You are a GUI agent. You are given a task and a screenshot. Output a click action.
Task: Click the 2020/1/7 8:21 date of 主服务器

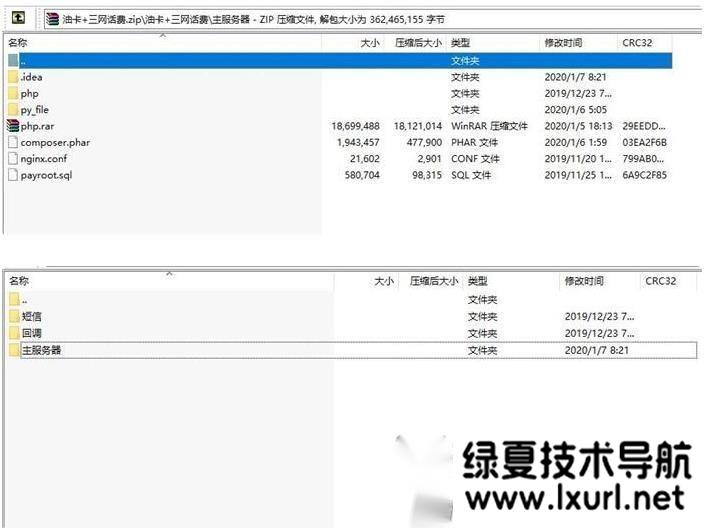click(597, 350)
